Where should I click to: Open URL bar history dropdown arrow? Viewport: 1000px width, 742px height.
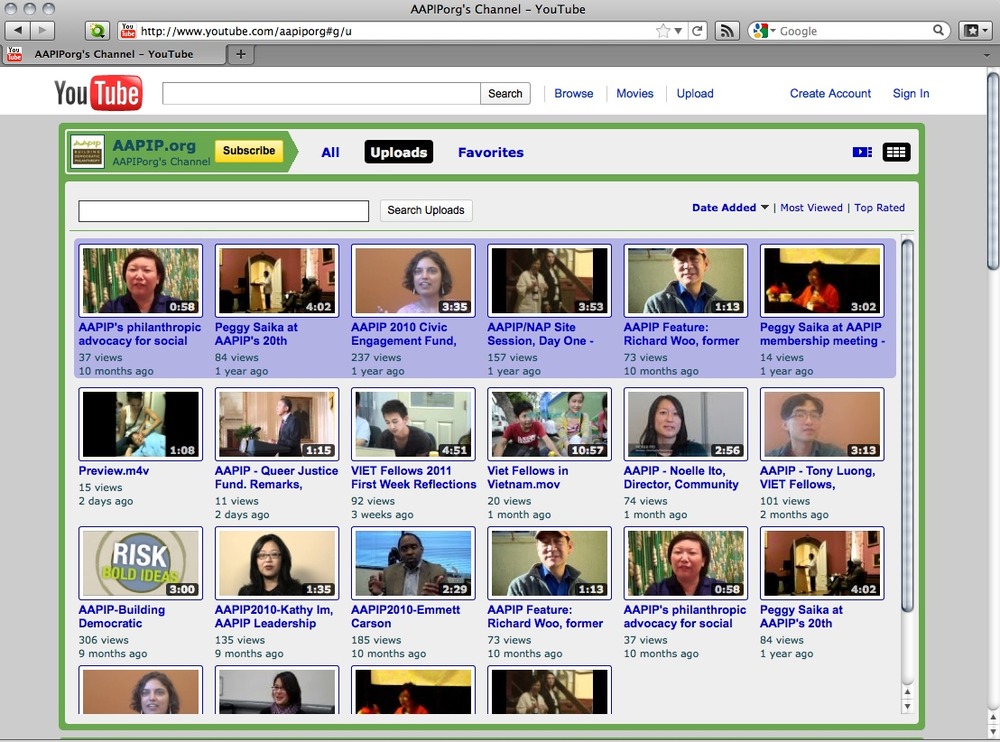(679, 31)
